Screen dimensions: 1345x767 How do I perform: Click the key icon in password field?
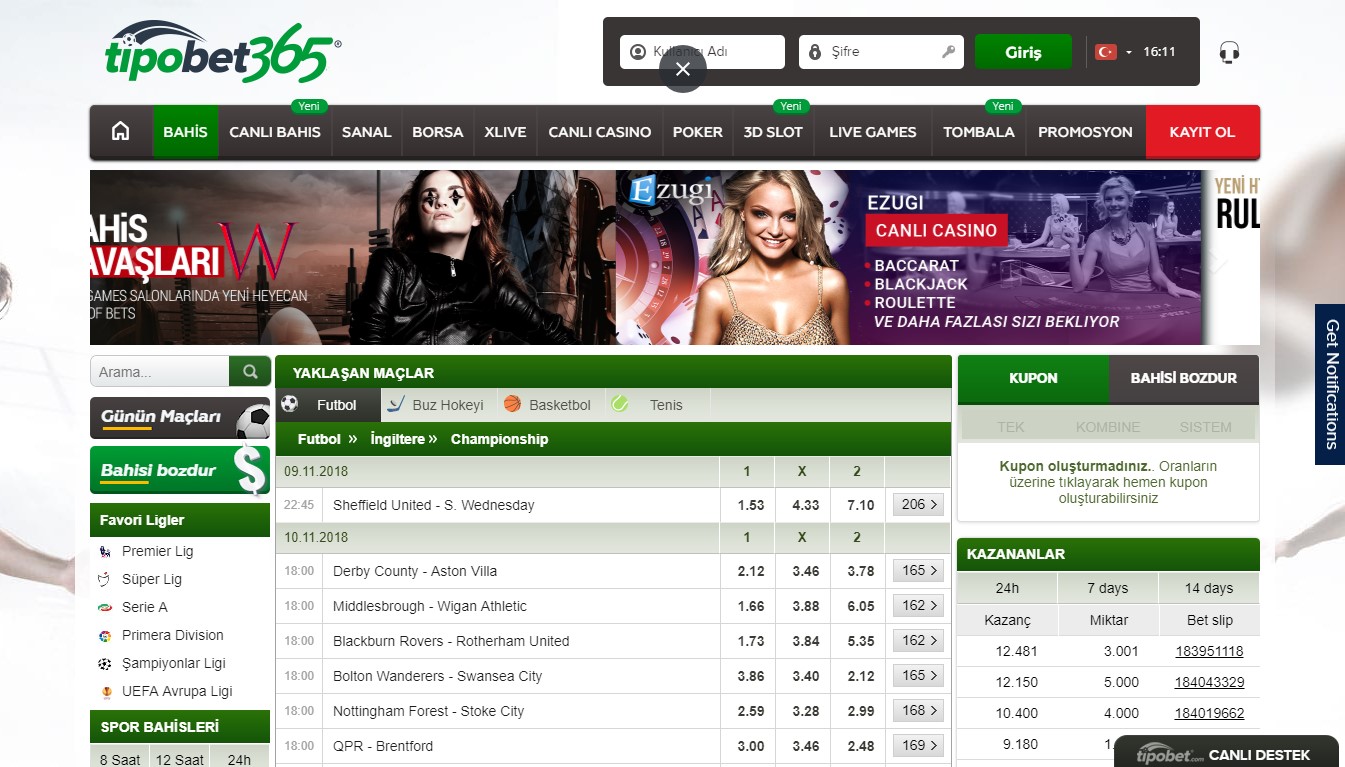pyautogui.click(x=948, y=52)
